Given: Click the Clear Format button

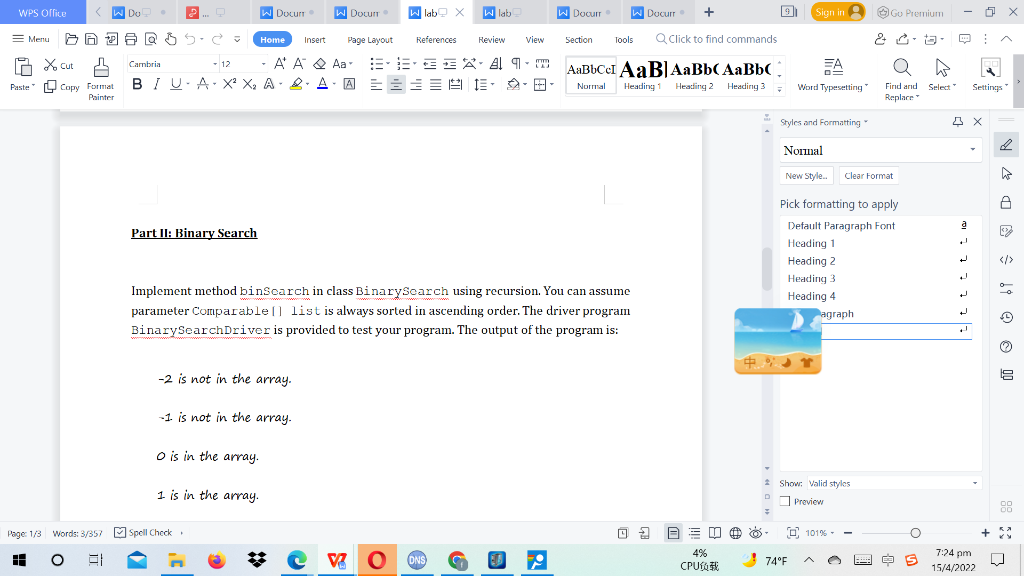Looking at the screenshot, I should click(868, 175).
